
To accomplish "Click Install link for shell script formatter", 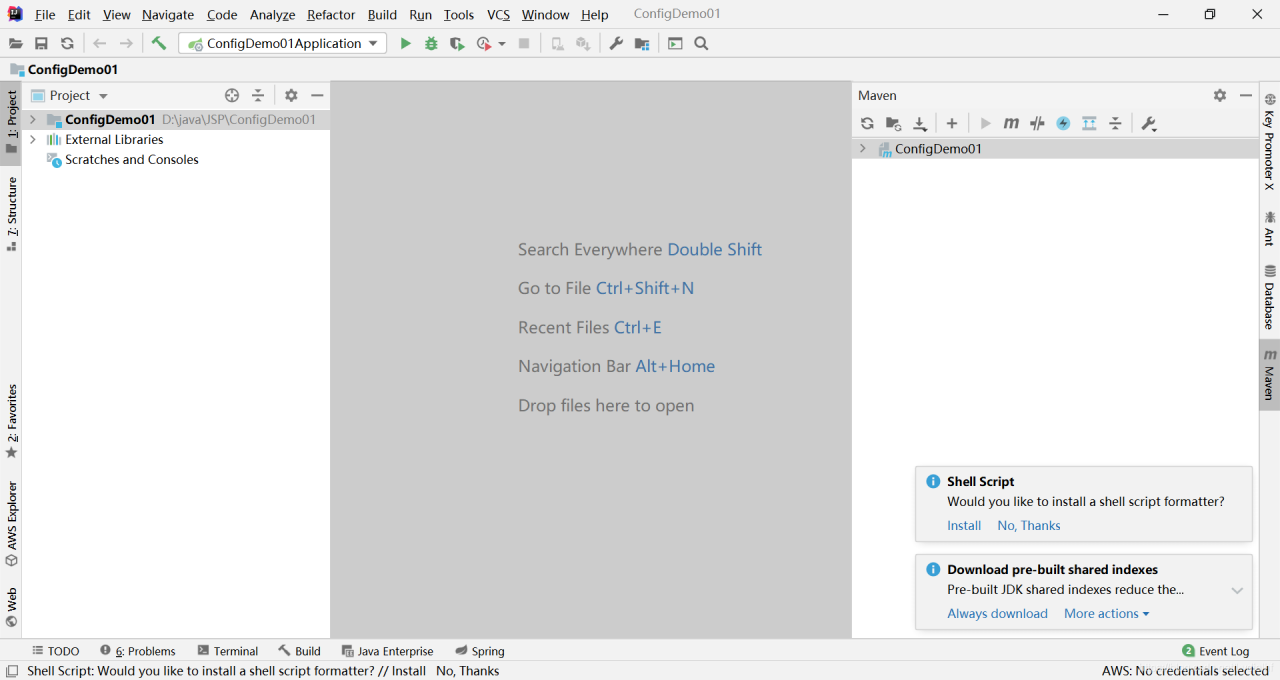I will [964, 526].
